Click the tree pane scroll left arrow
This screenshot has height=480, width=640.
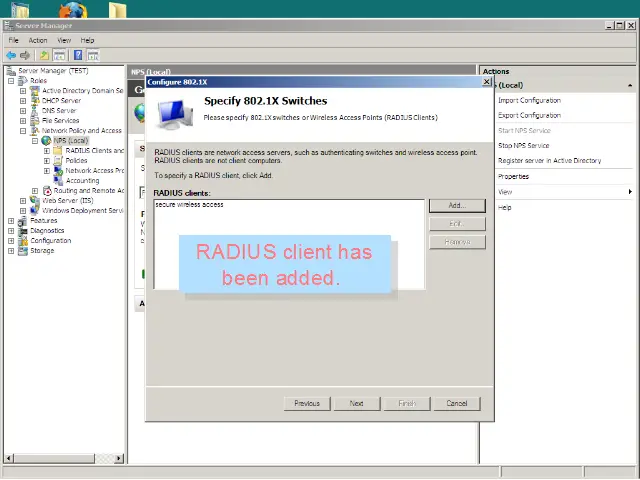click(x=9, y=458)
